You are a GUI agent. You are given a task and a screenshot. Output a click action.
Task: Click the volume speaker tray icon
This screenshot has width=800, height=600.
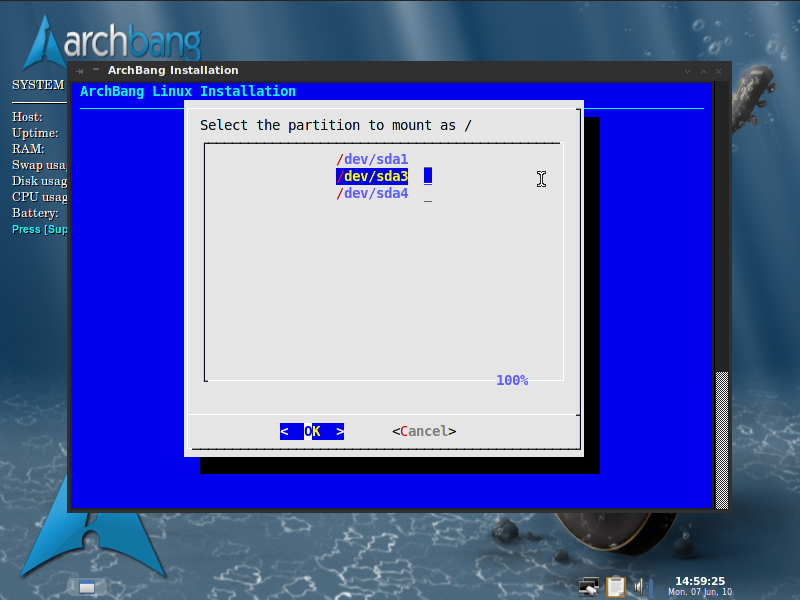click(x=642, y=587)
